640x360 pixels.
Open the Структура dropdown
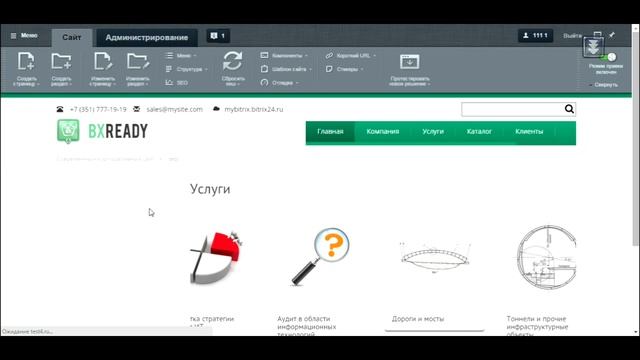187,69
